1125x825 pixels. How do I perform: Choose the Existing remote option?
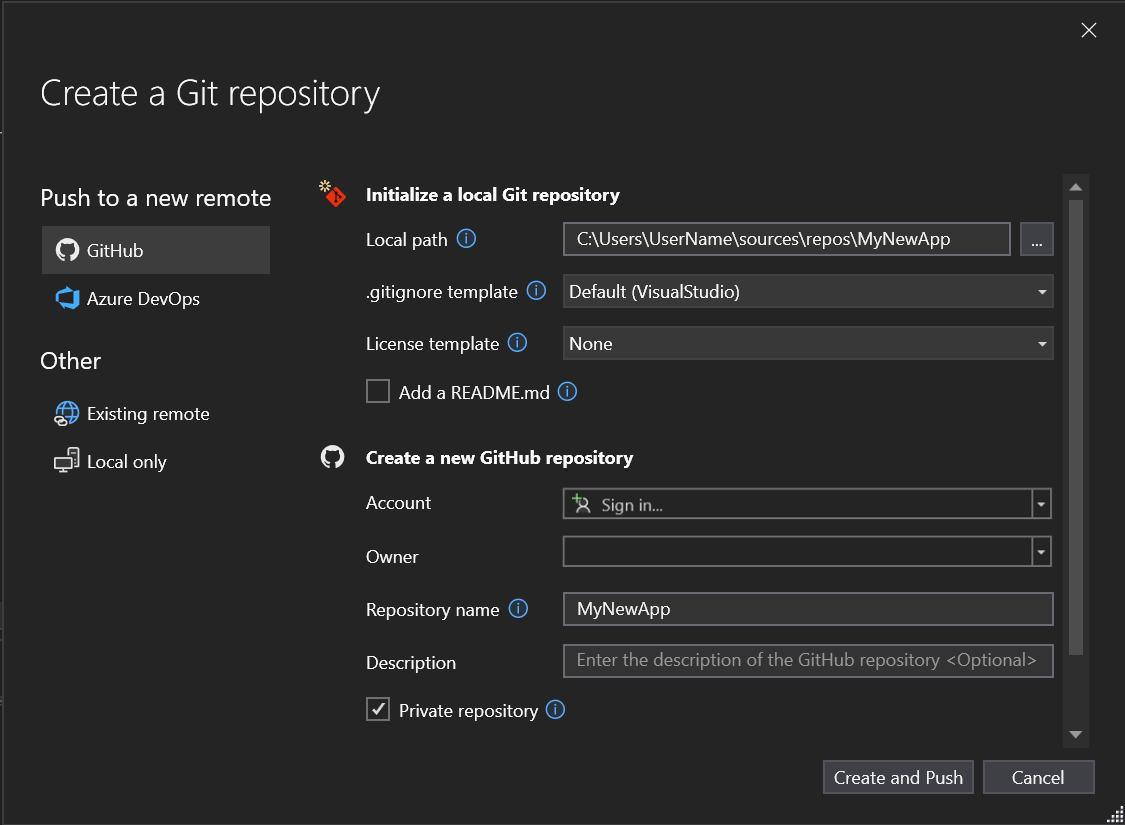147,413
